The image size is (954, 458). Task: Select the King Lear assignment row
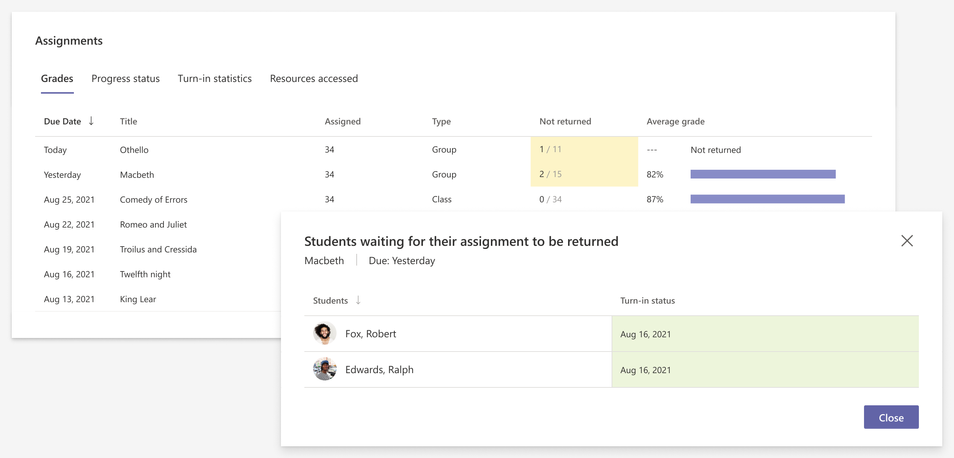coord(138,299)
